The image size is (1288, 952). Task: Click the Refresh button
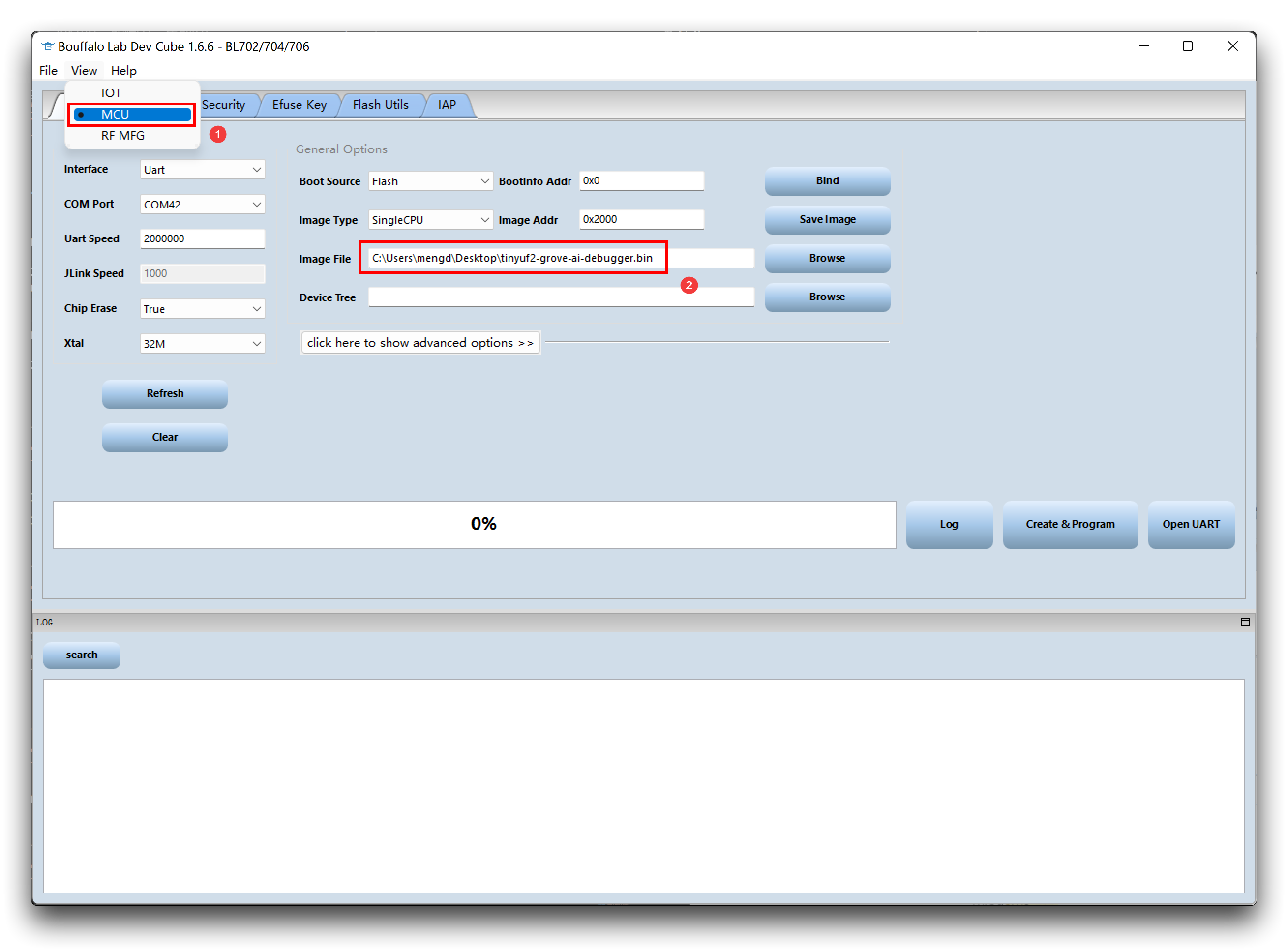[165, 394]
